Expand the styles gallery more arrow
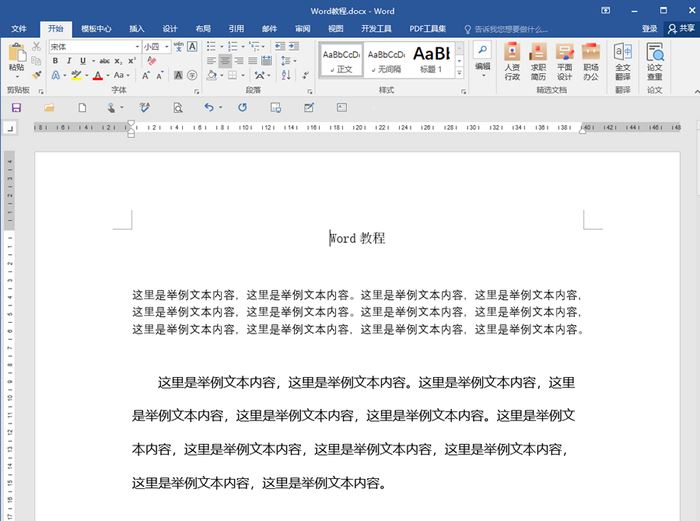The height and width of the screenshot is (521, 700). pos(459,73)
